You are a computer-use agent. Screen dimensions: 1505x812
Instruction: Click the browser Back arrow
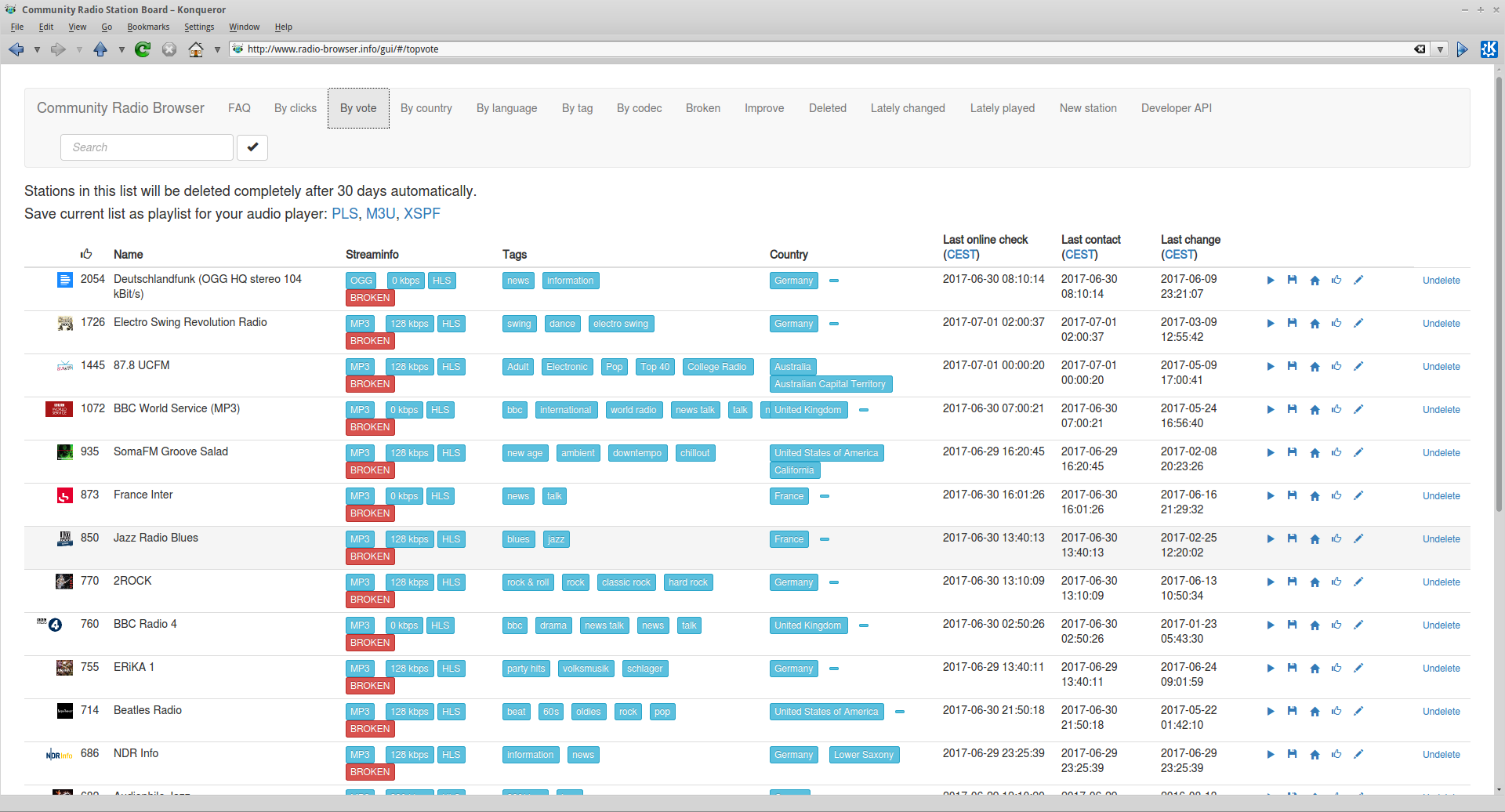pyautogui.click(x=16, y=49)
